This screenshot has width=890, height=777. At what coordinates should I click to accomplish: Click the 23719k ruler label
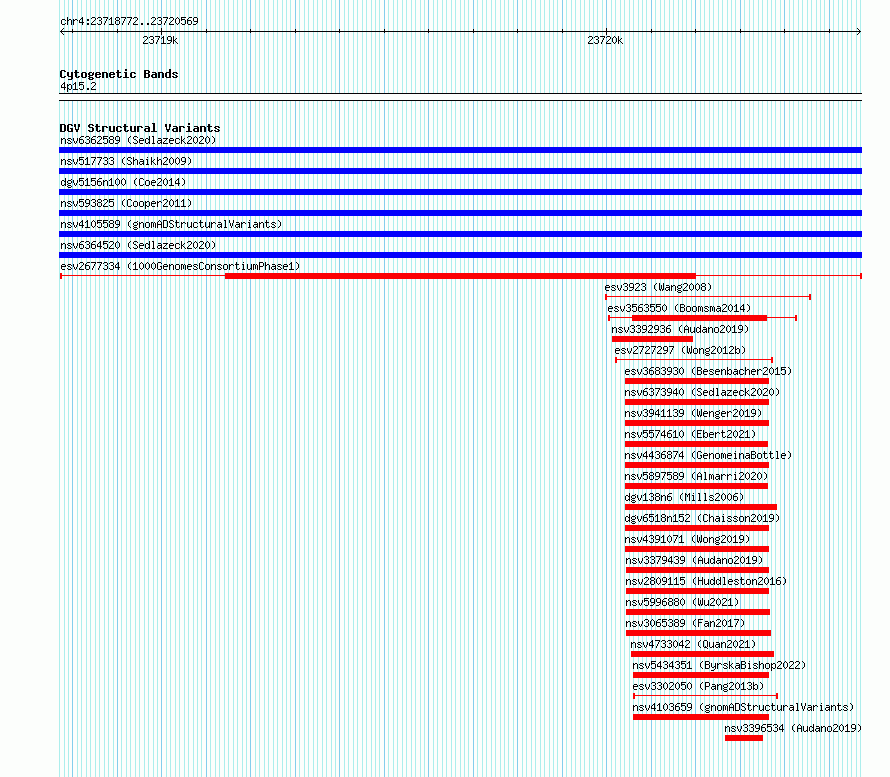click(160, 40)
